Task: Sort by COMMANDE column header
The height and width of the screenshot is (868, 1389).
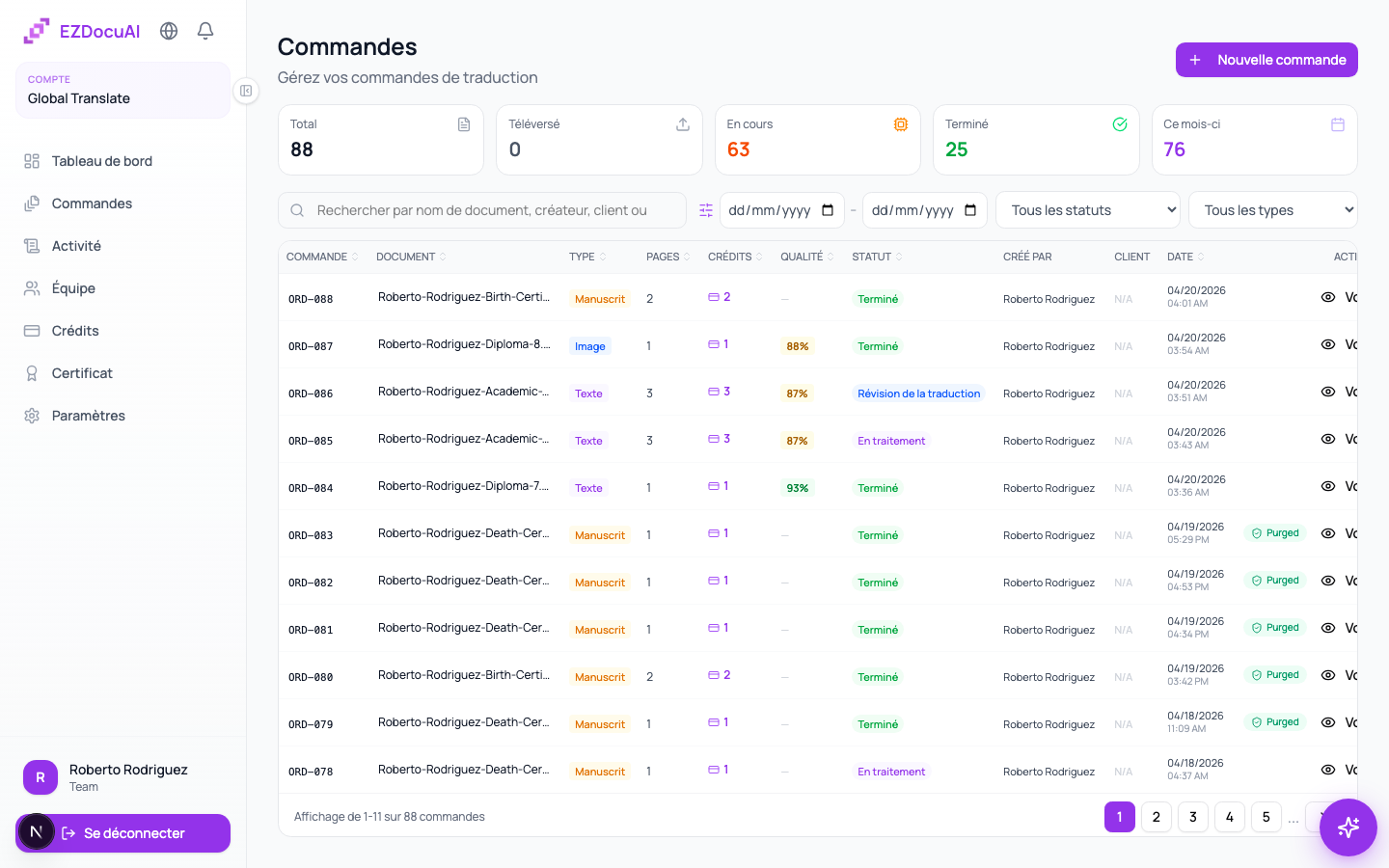Action: click(322, 257)
